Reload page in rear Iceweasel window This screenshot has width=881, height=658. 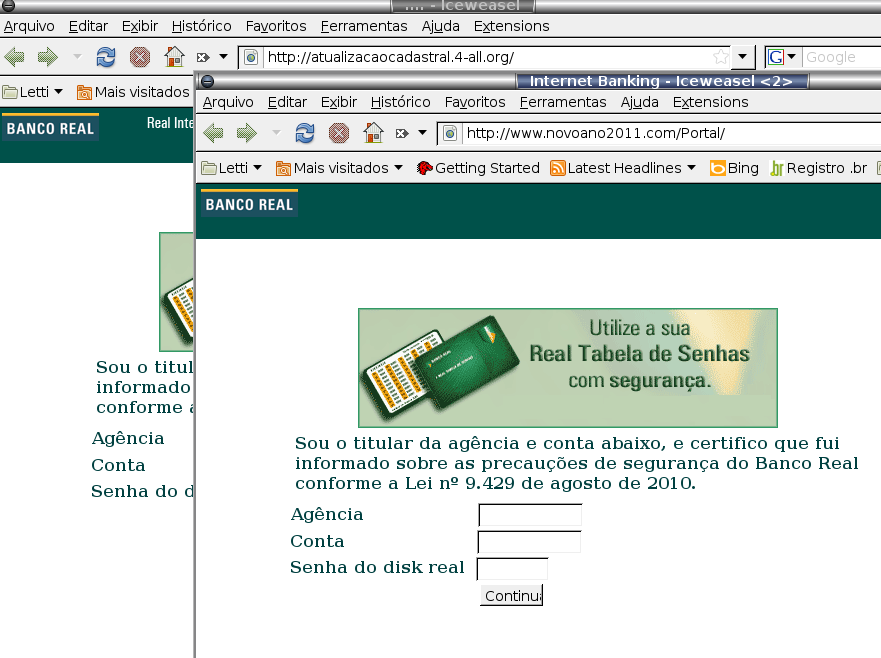(x=106, y=57)
